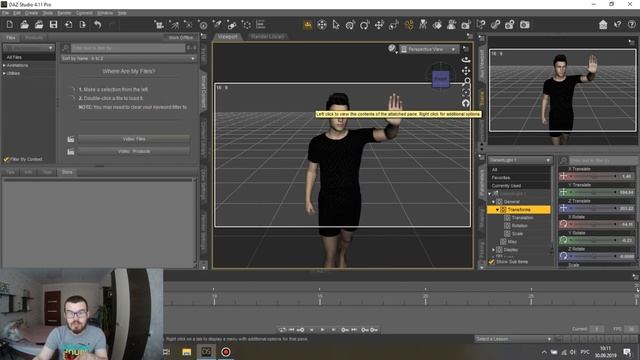The width and height of the screenshot is (640, 360).
Task: Click the viewport orbit camera control icon
Action: coord(466,60)
